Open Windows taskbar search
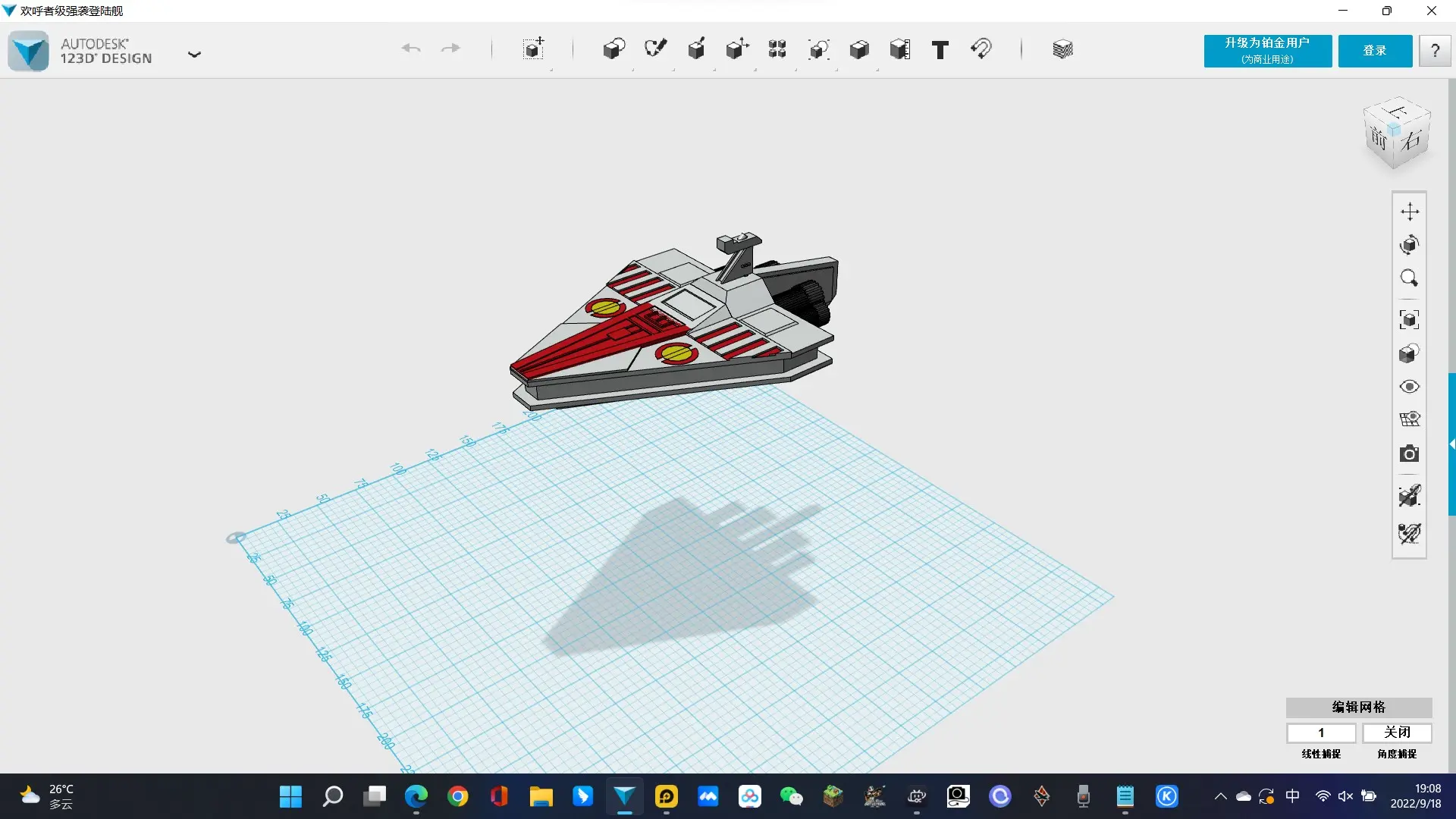 point(332,796)
